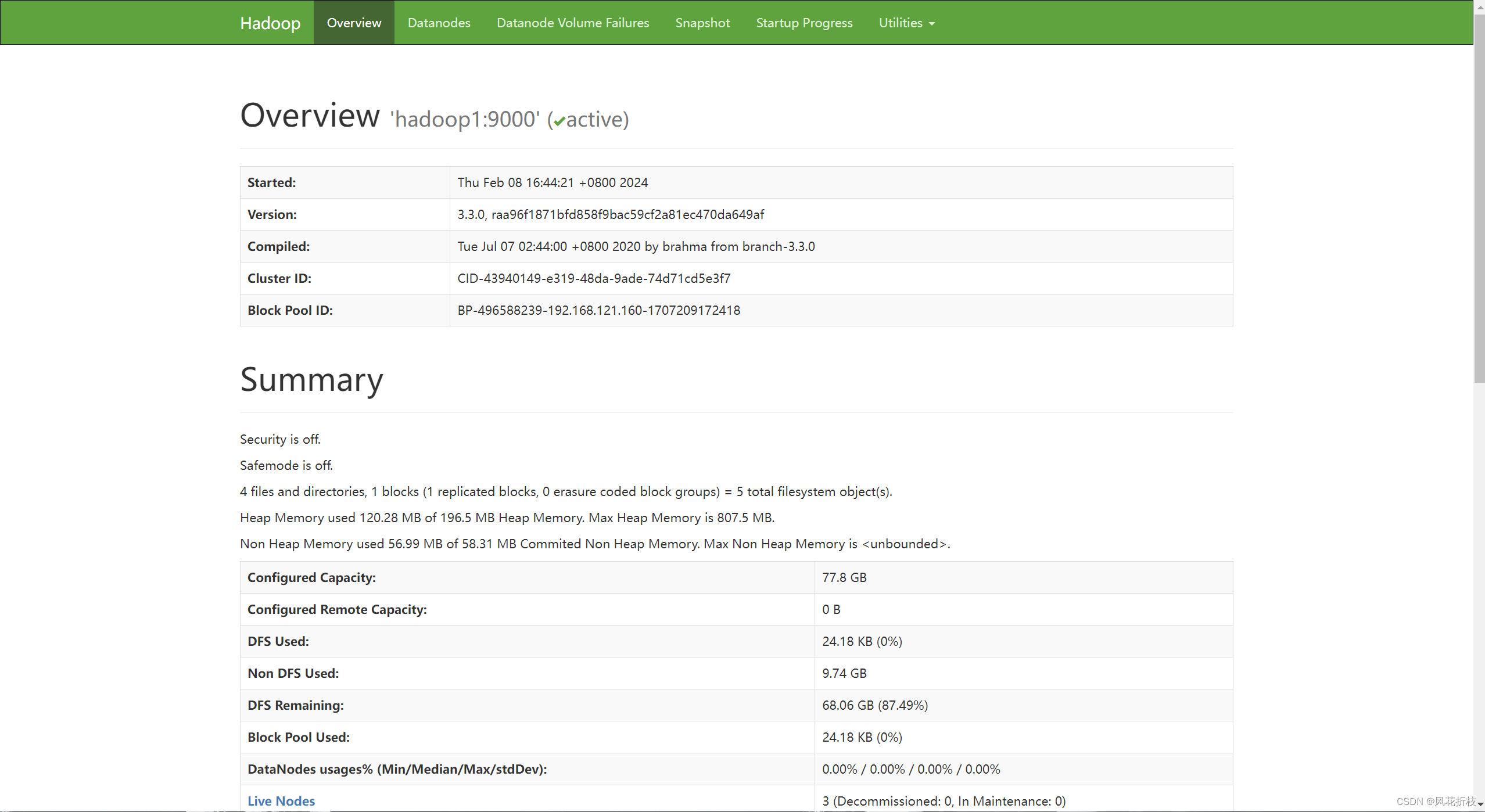Switch to the Snapshot tab
This screenshot has height=812, width=1485.
pyautogui.click(x=702, y=23)
